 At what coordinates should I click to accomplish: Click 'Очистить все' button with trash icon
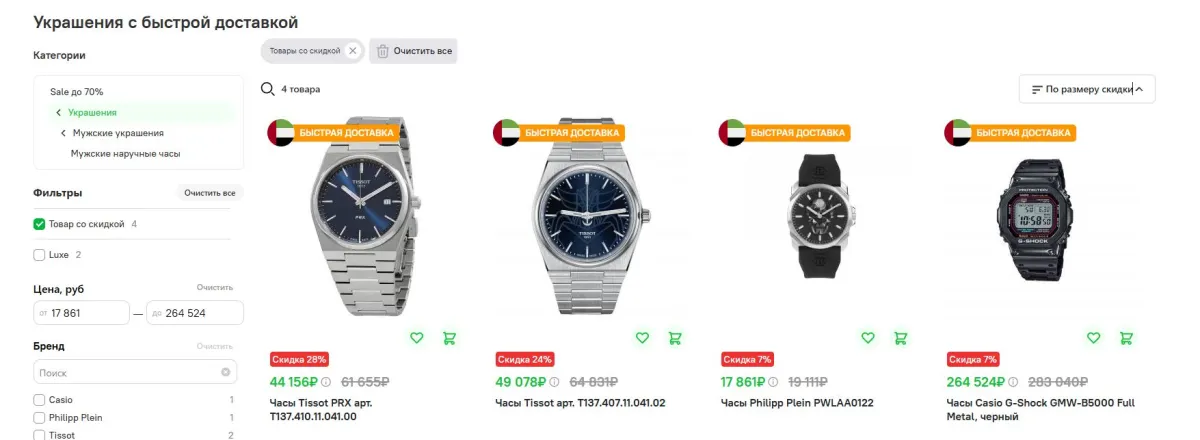413,51
